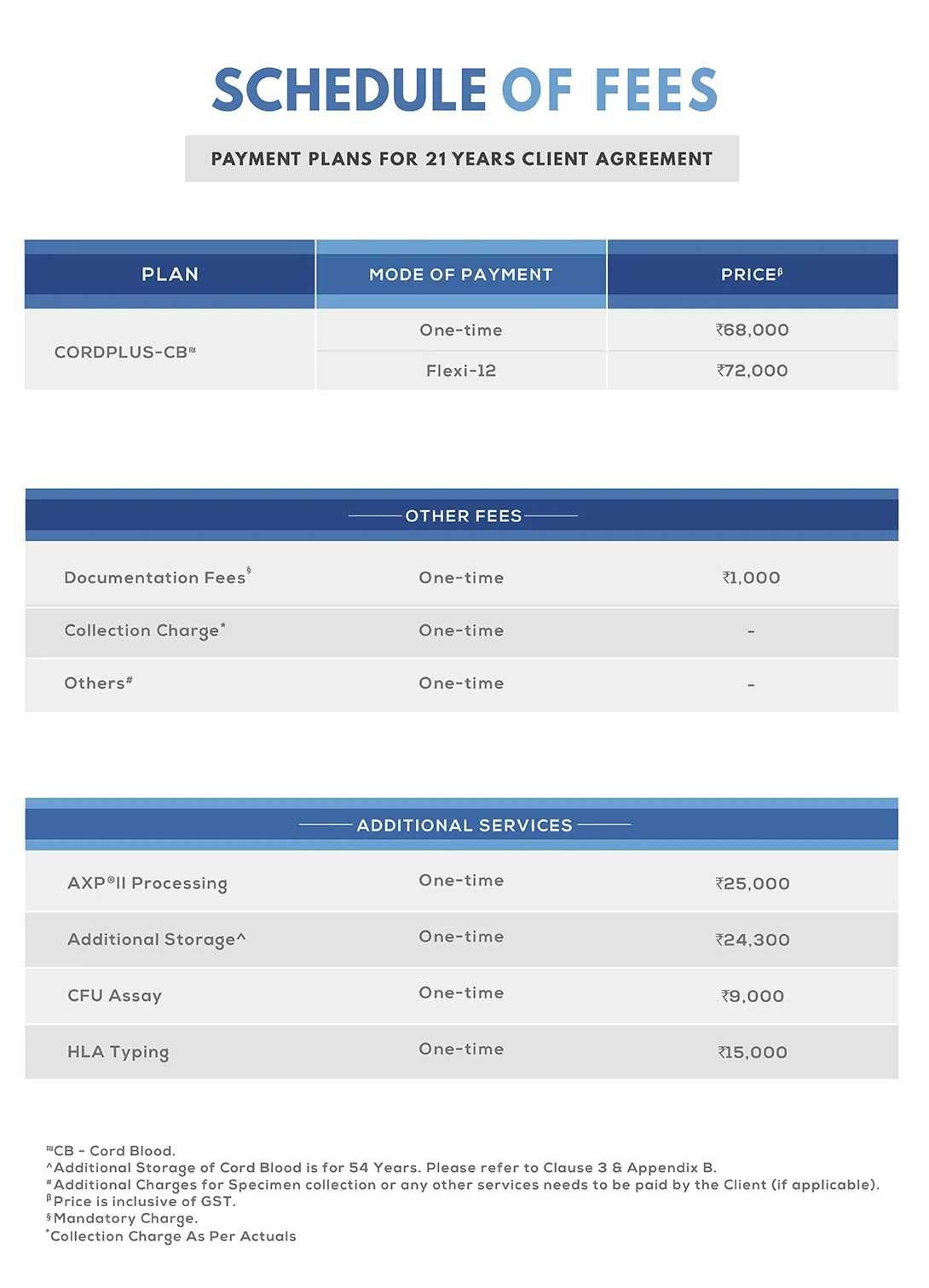The width and height of the screenshot is (929, 1288).
Task: Select the Collection Charge row label
Action: click(145, 630)
